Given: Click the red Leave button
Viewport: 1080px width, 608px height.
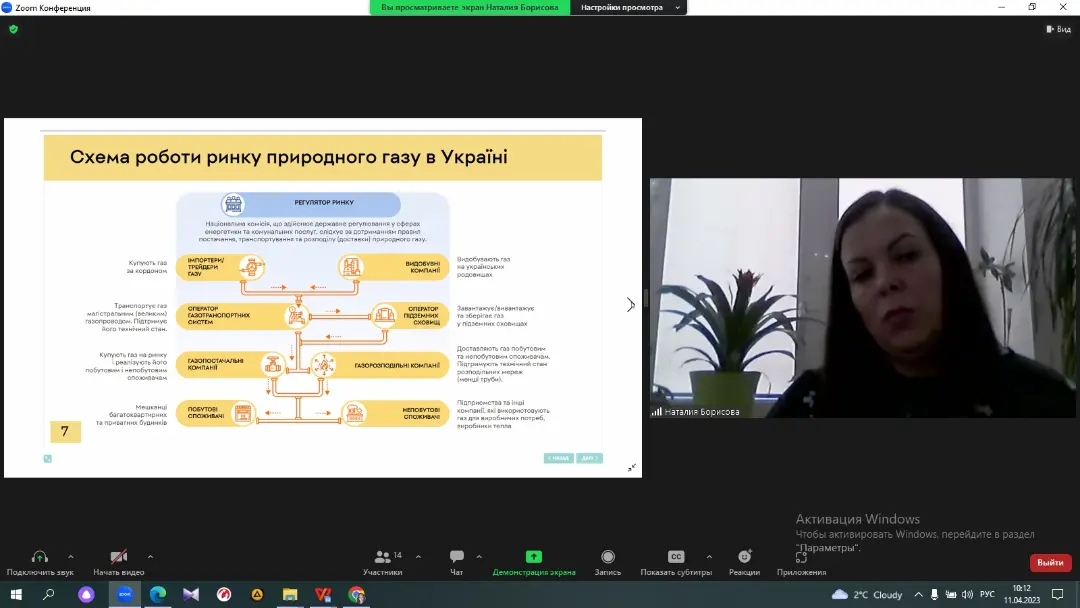Looking at the screenshot, I should (x=1050, y=563).
